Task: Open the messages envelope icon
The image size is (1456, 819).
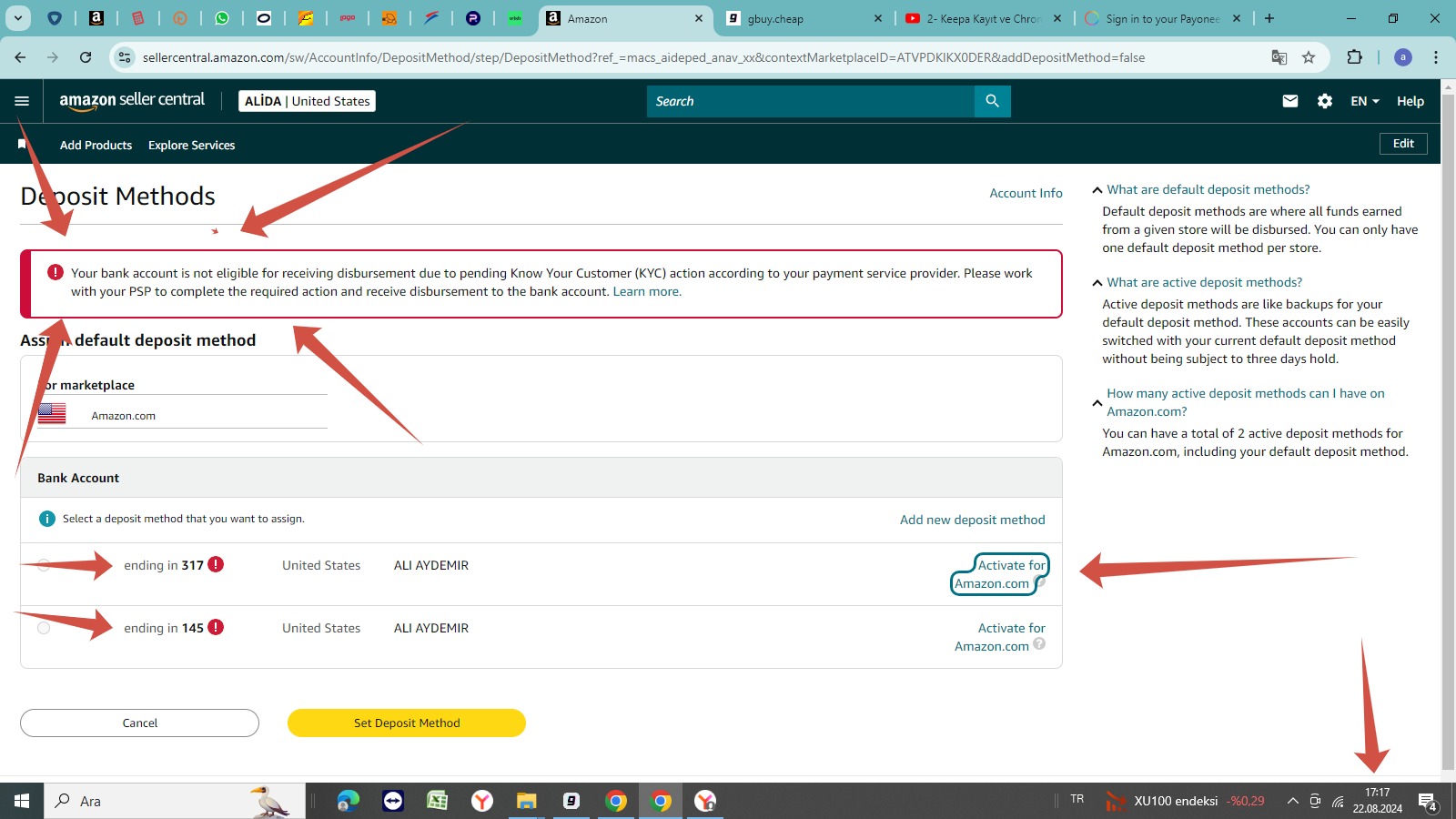Action: (1290, 101)
